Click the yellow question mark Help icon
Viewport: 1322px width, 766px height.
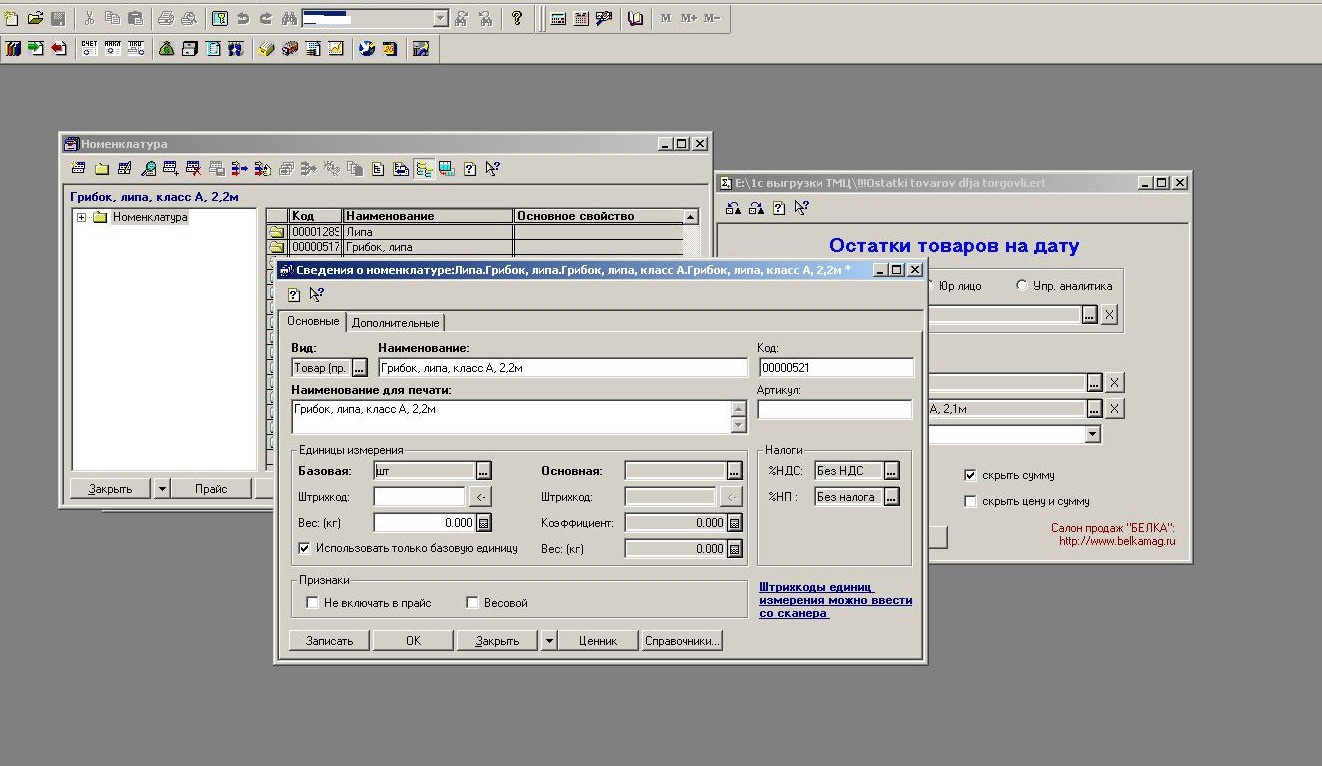pos(516,18)
